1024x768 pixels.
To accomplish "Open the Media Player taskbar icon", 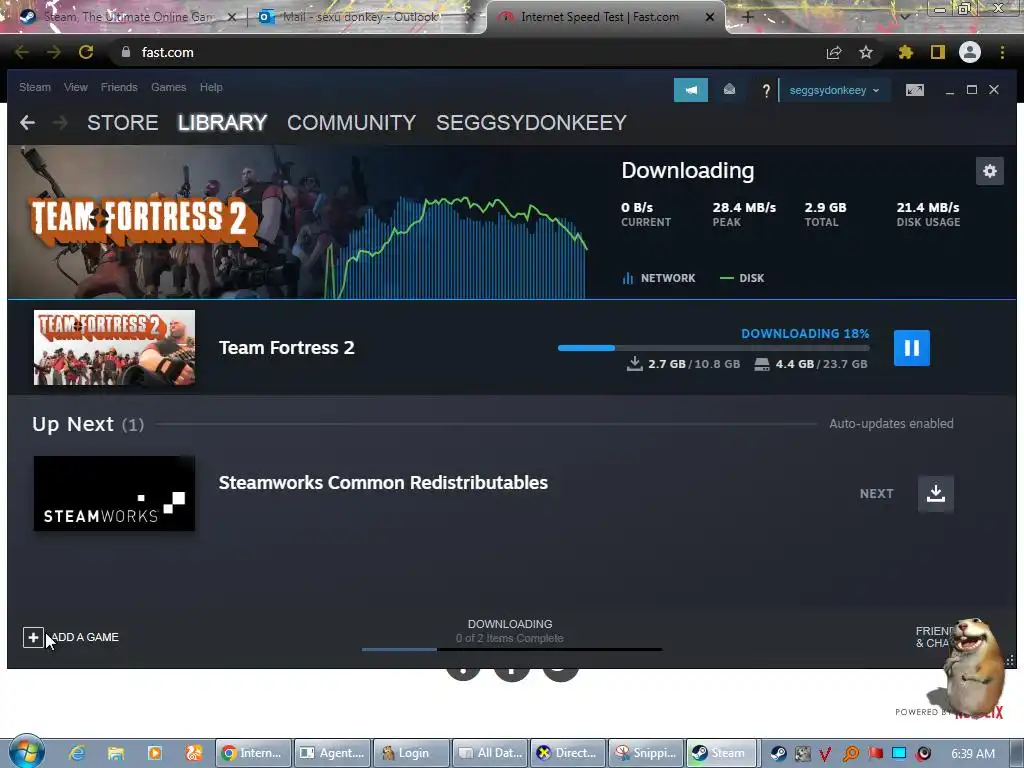I will pyautogui.click(x=155, y=753).
